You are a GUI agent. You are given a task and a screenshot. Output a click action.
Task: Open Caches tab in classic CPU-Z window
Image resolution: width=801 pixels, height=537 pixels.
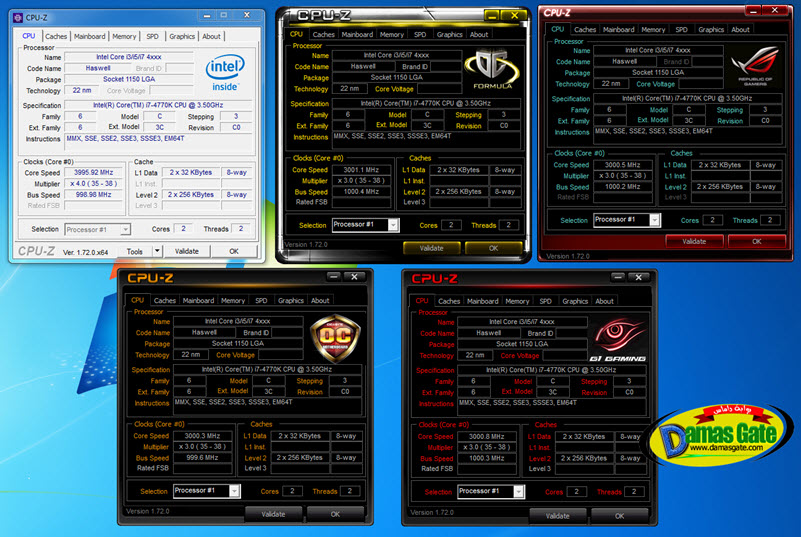(x=56, y=36)
